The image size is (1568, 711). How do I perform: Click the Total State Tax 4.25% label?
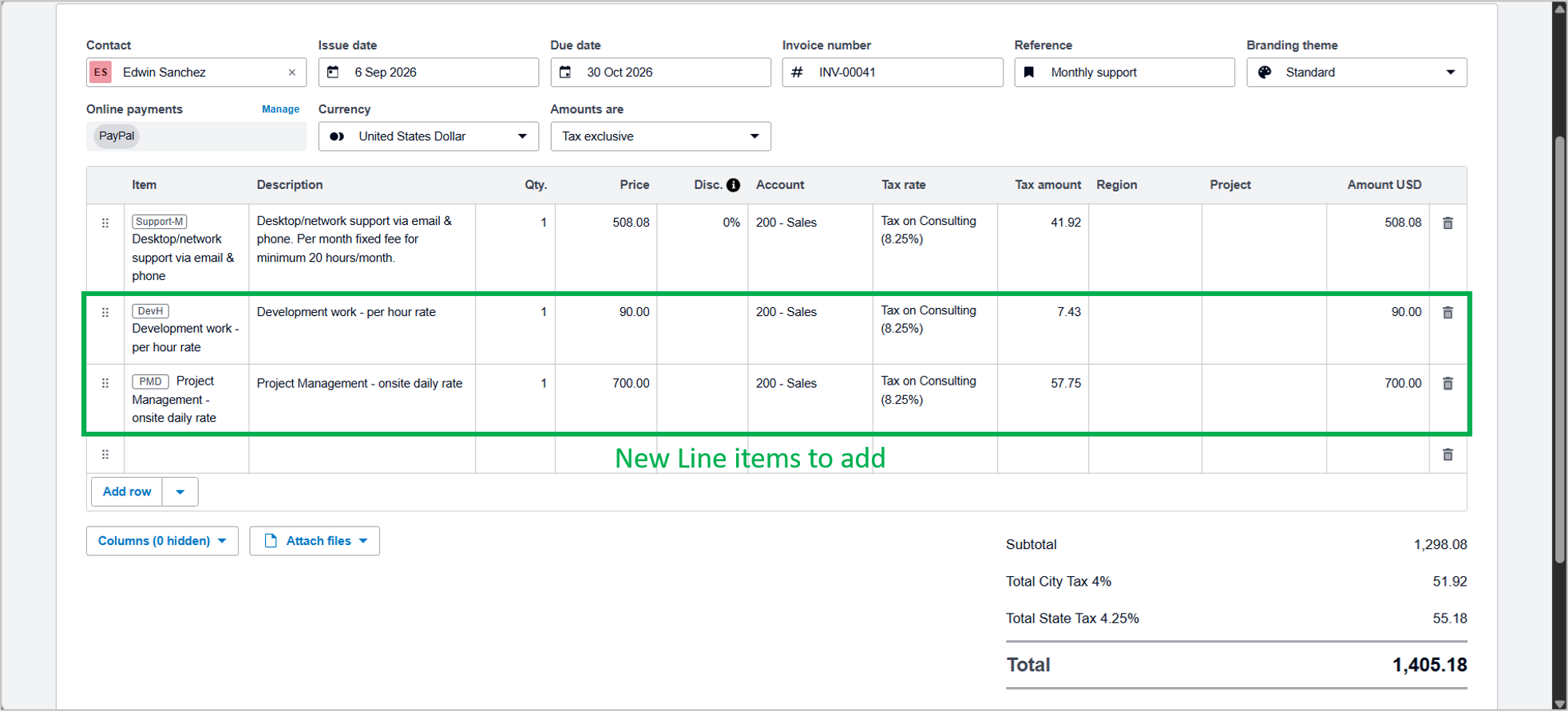tap(1072, 618)
